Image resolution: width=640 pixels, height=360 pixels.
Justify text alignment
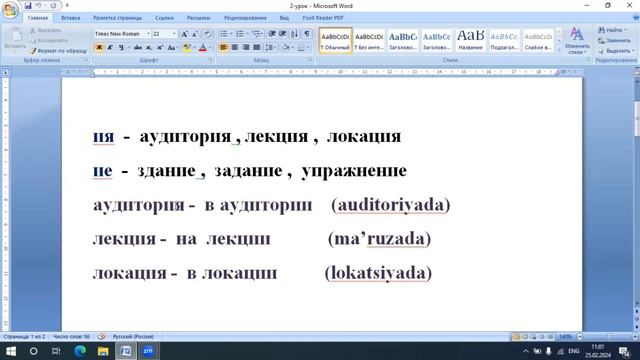tap(257, 48)
